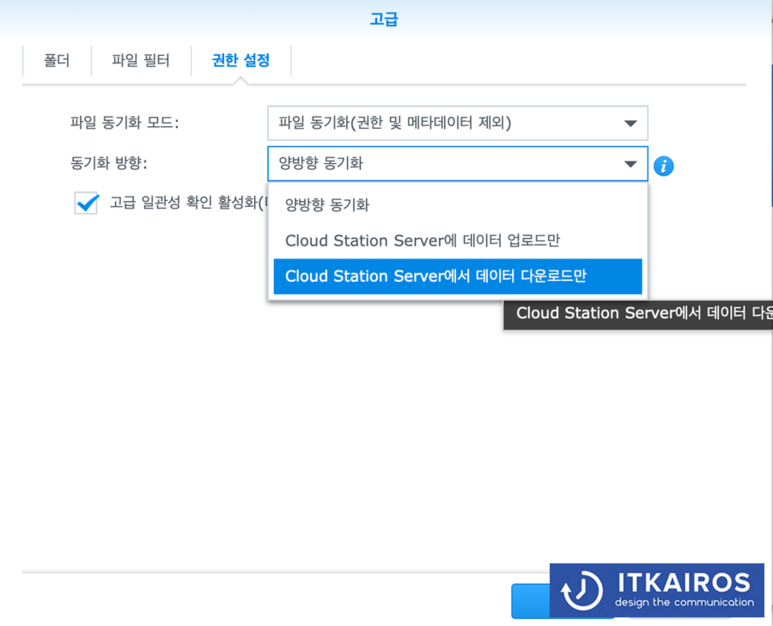Switch to the 파일 필터 tab

point(141,61)
